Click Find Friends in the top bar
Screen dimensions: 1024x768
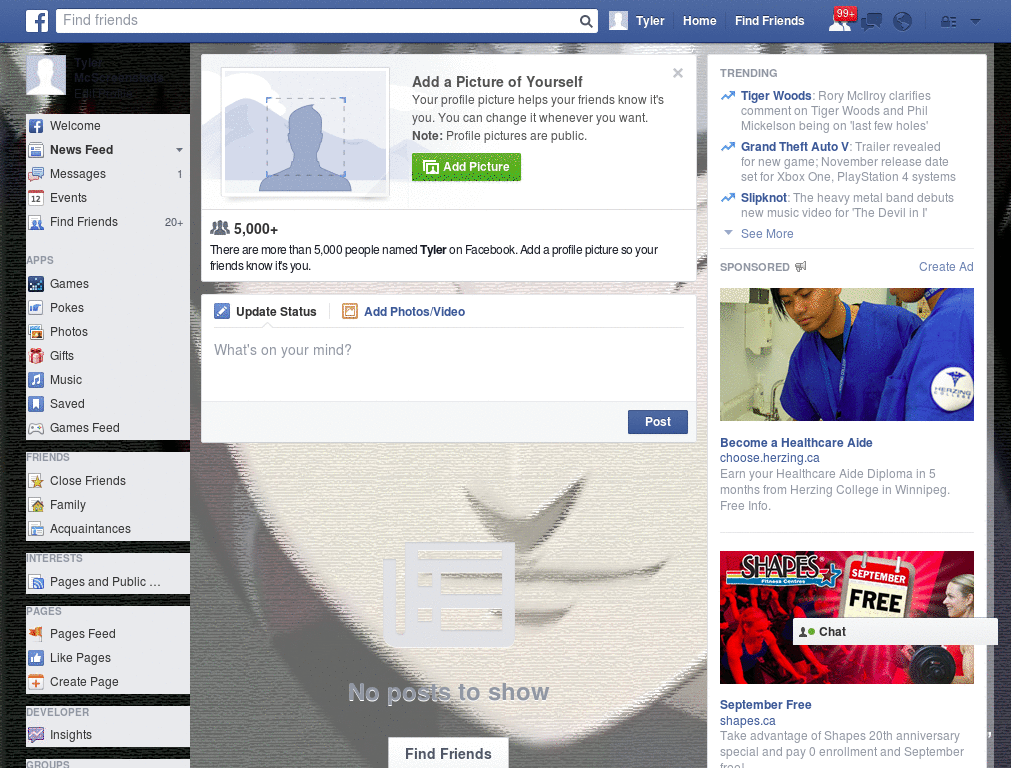pyautogui.click(x=769, y=21)
